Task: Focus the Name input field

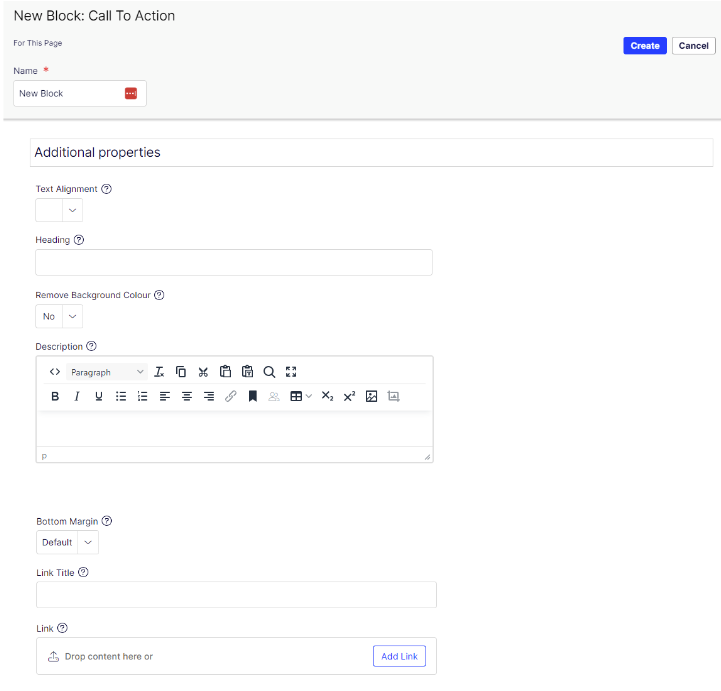Action: 80,93
